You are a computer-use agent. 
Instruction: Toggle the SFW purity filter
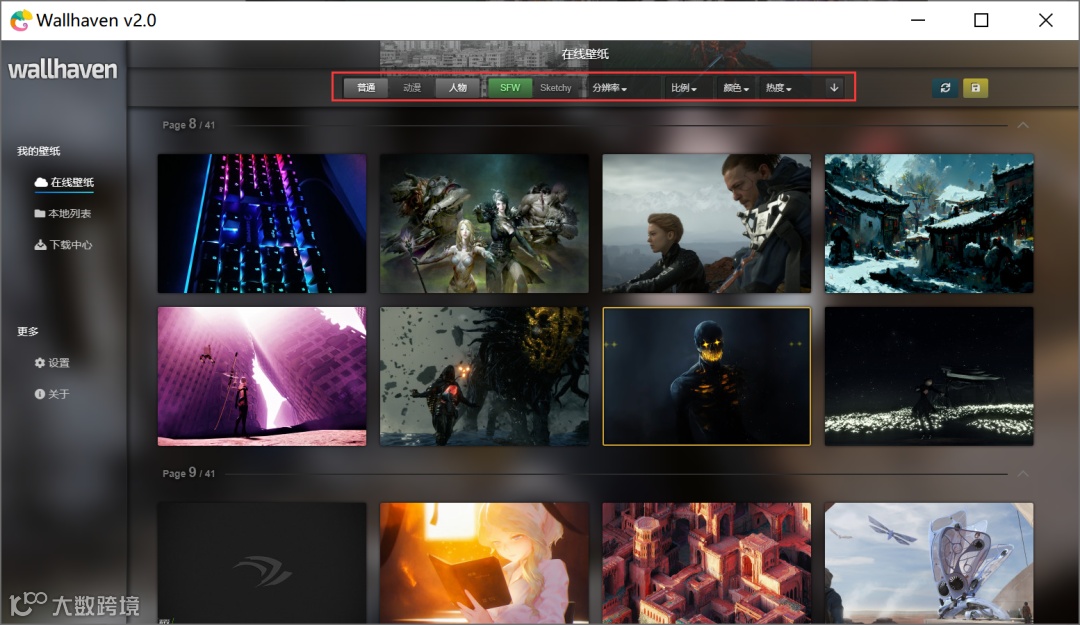(x=510, y=88)
